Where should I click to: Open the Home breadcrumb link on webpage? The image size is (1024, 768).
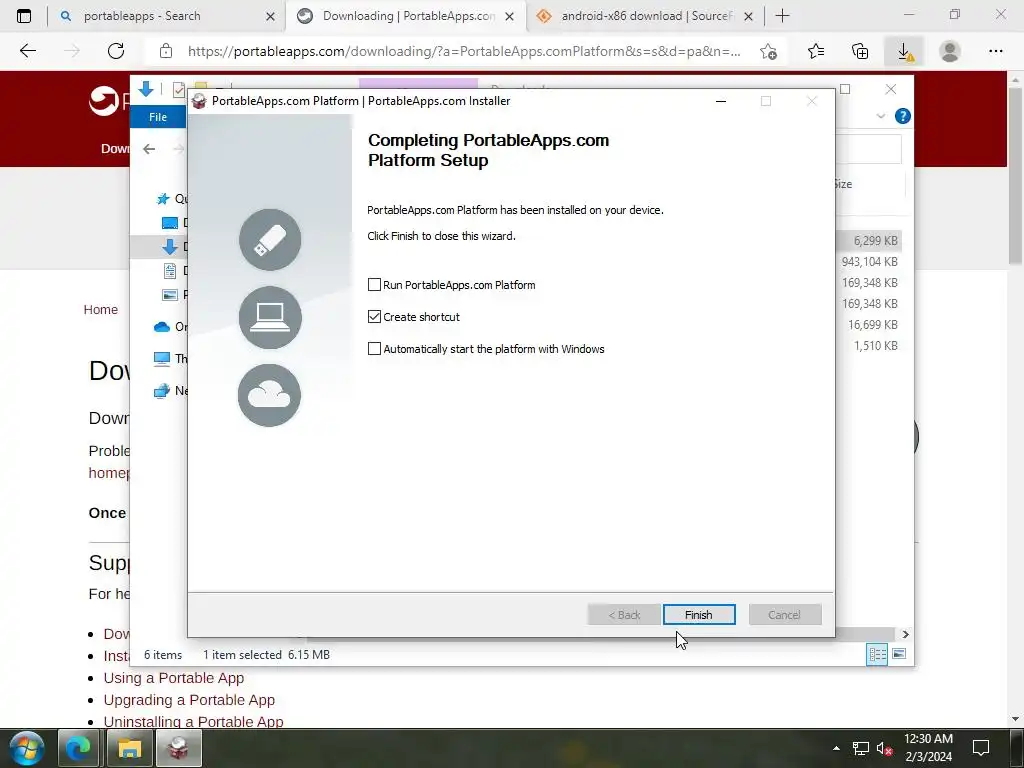coord(101,310)
